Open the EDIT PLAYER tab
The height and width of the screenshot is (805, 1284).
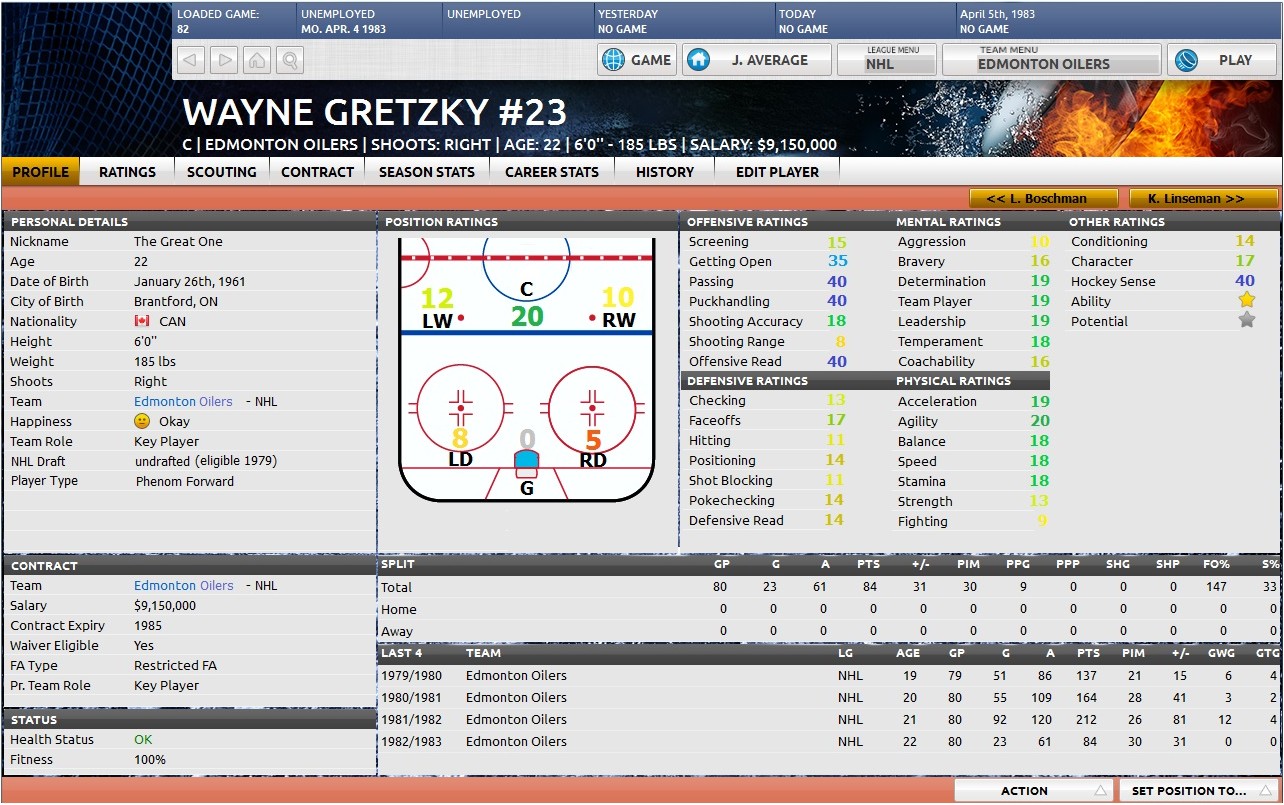pos(777,172)
